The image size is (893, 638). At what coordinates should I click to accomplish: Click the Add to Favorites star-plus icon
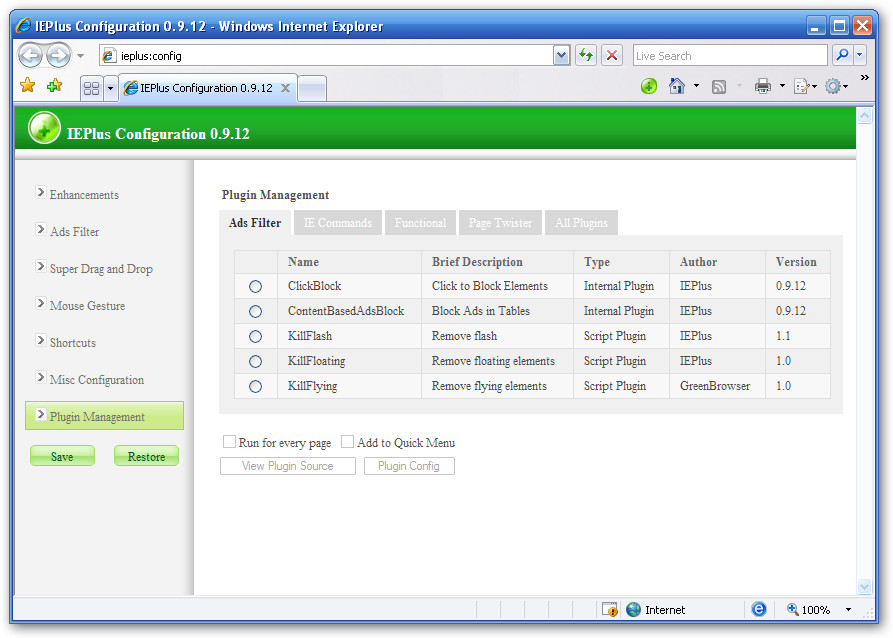click(55, 86)
